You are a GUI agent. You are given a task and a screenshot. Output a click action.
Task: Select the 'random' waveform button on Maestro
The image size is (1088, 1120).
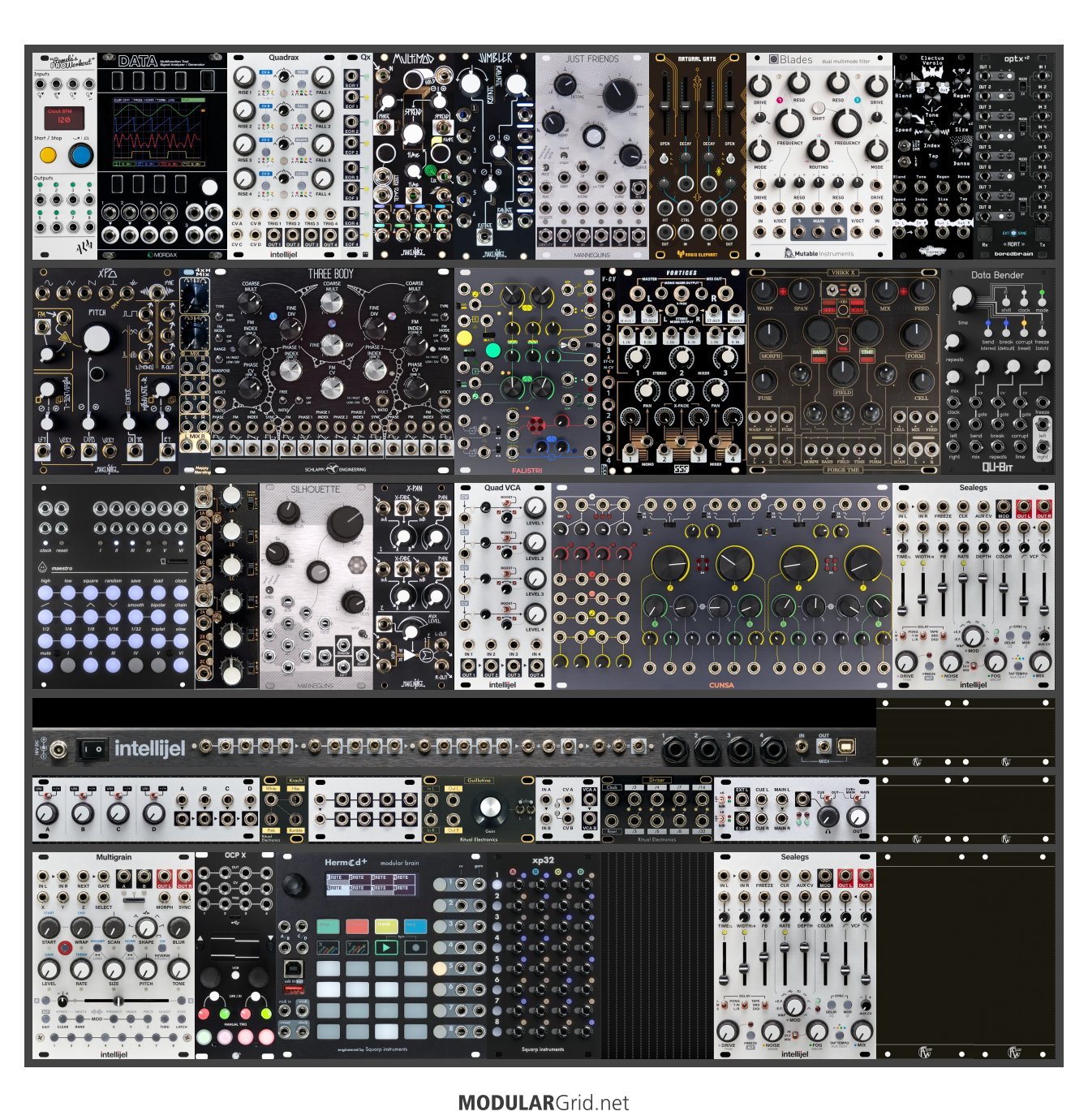[113, 593]
